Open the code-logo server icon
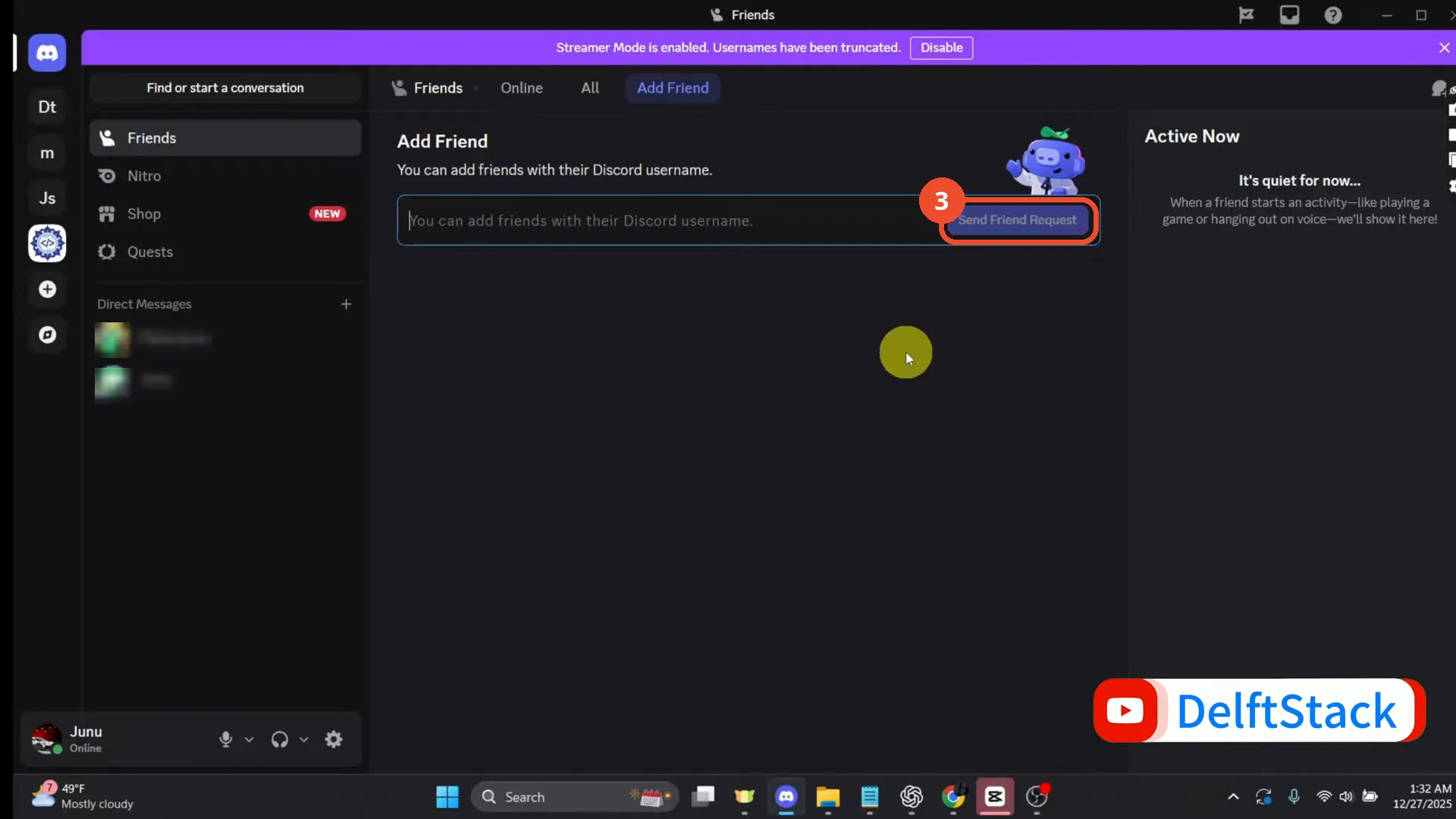 tap(47, 243)
